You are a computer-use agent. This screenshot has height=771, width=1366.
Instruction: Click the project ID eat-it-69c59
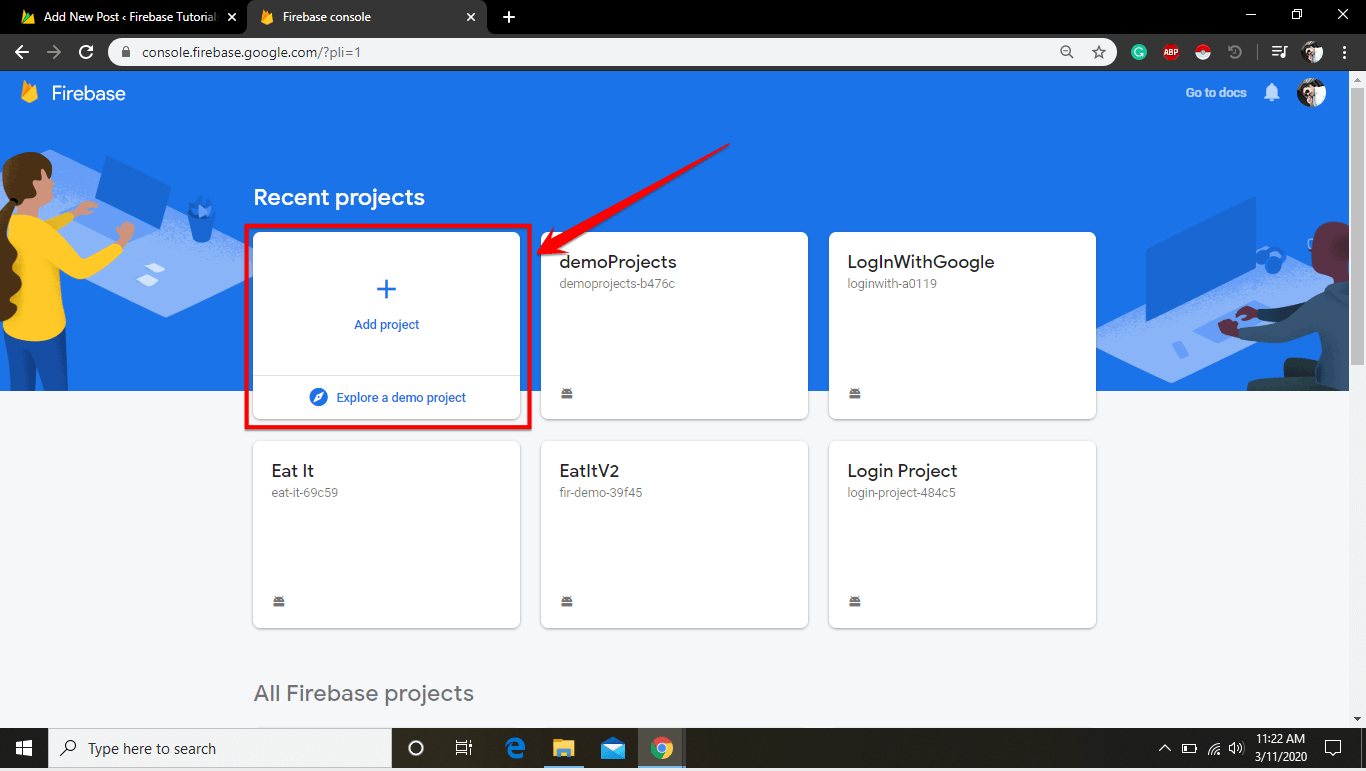pyautogui.click(x=305, y=493)
